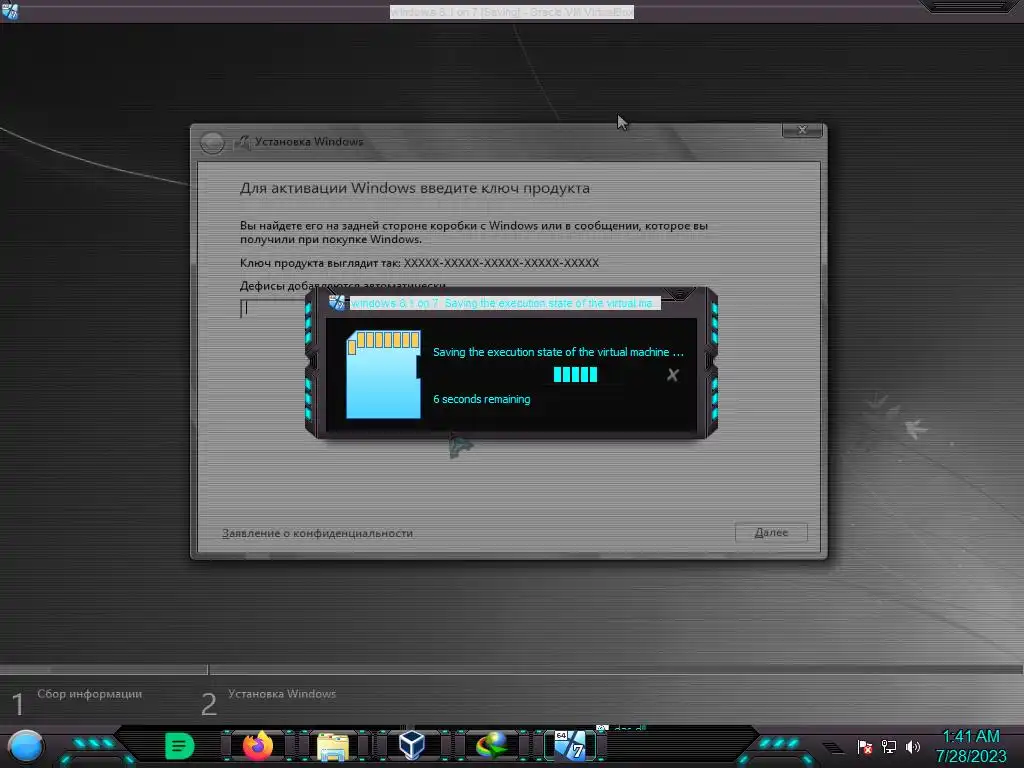Select the running Windows 7 VM taskbar button
Image resolution: width=1024 pixels, height=768 pixels.
(571, 745)
